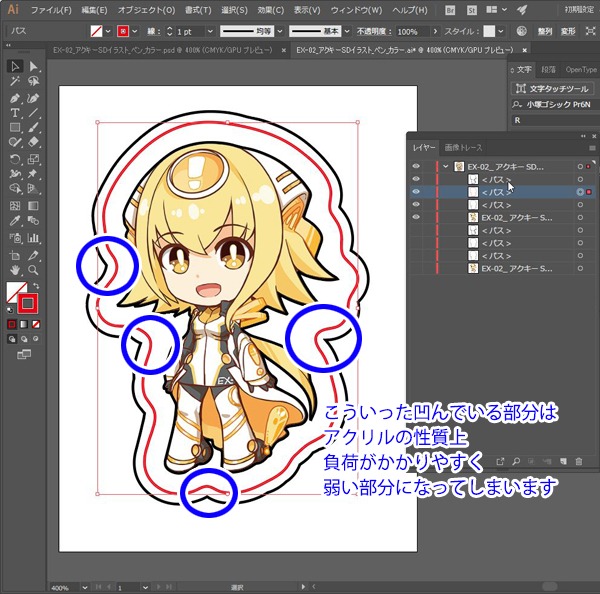Open the stroke weight 1 pt dropdown
Viewport: 600px width, 594px height.
pos(210,31)
